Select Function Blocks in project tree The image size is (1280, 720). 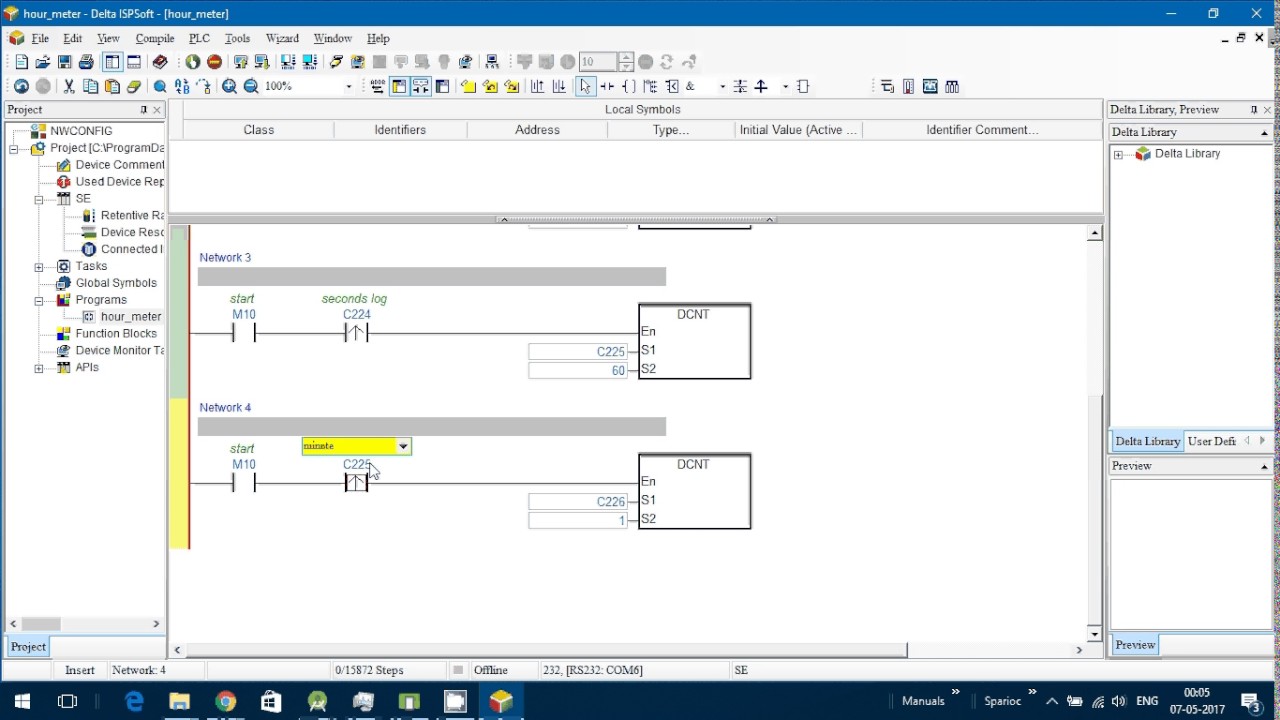point(116,334)
